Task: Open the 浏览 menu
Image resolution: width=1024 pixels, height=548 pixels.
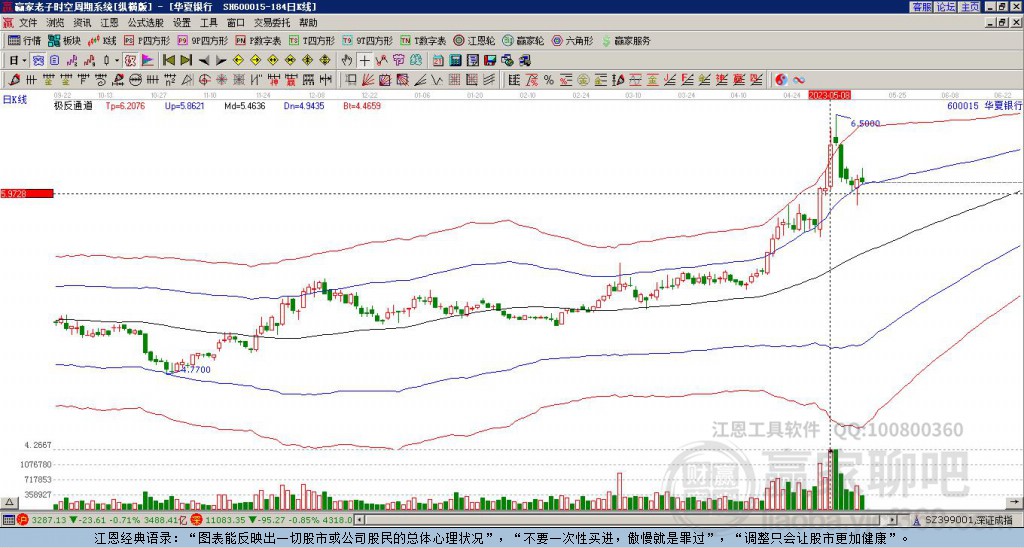Action: [55, 23]
